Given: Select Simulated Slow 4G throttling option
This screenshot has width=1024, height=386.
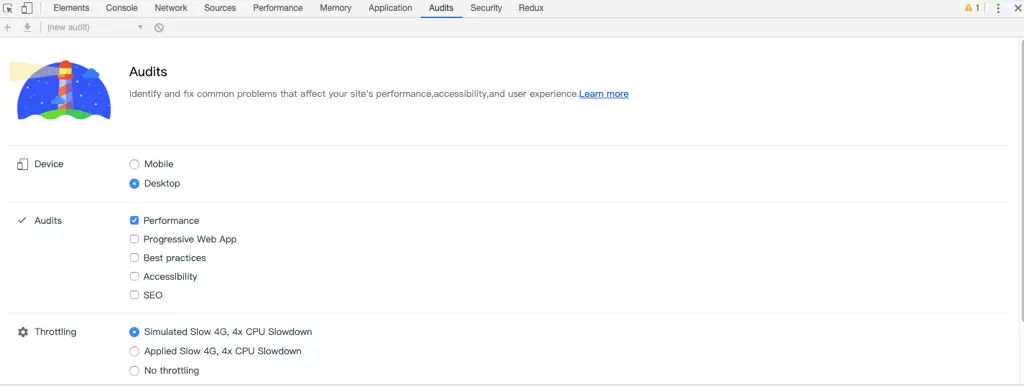Looking at the screenshot, I should tap(134, 332).
